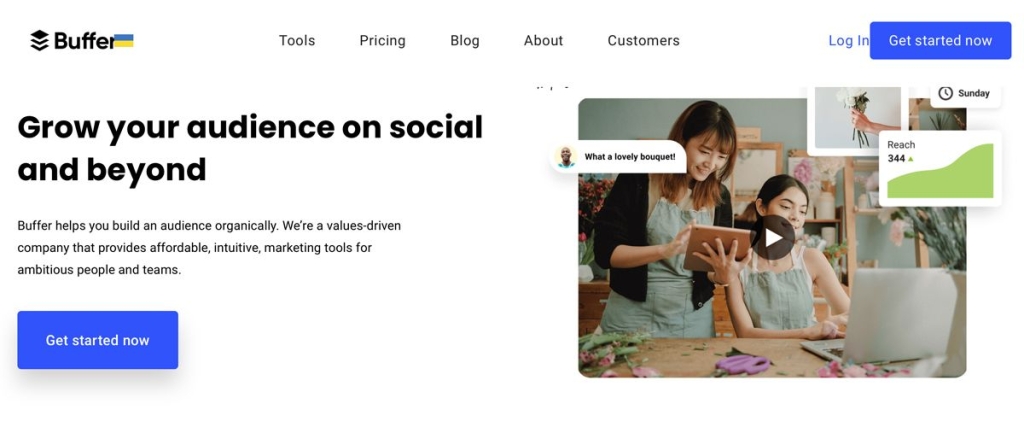Click the clock icon next to Sunday
Image resolution: width=1024 pixels, height=439 pixels.
(945, 93)
